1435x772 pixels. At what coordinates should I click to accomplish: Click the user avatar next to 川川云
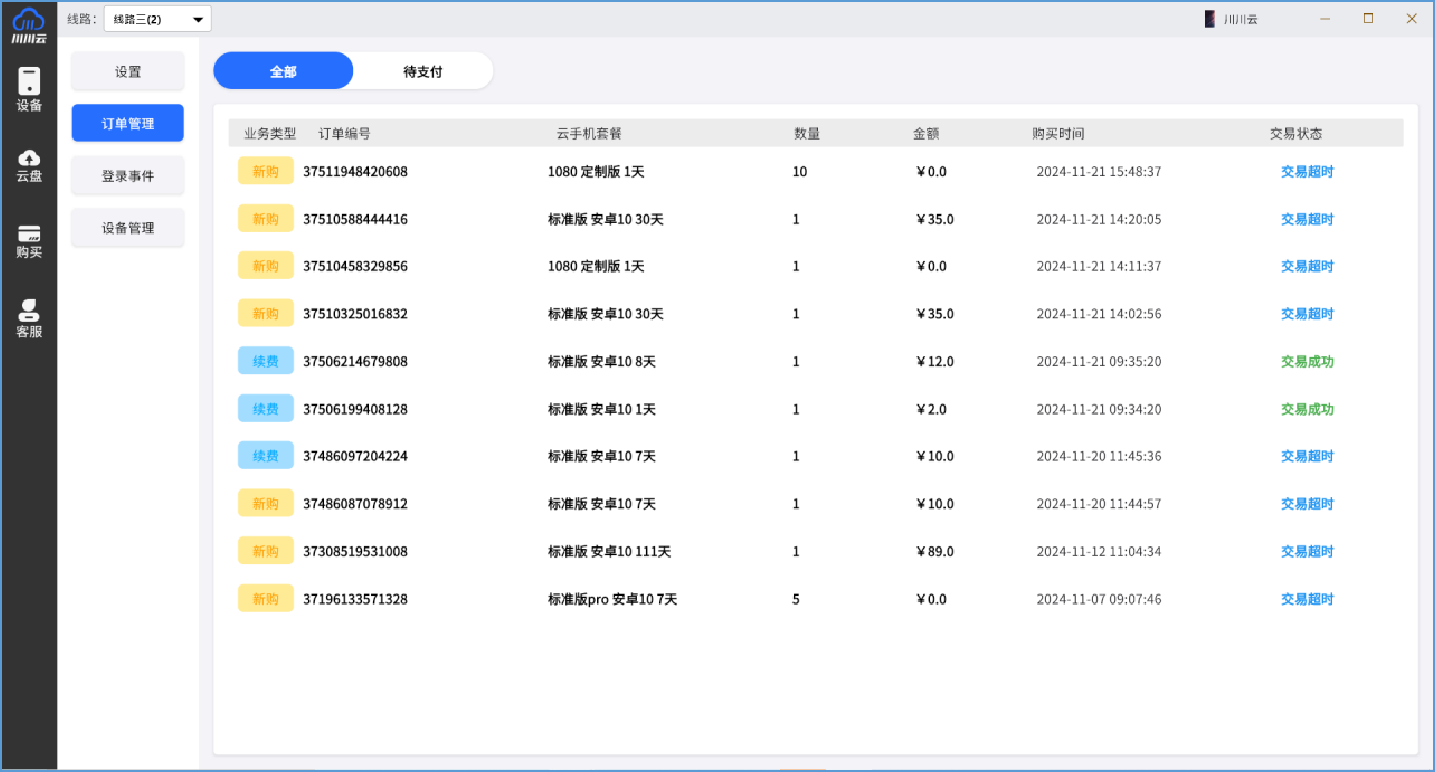click(1210, 19)
